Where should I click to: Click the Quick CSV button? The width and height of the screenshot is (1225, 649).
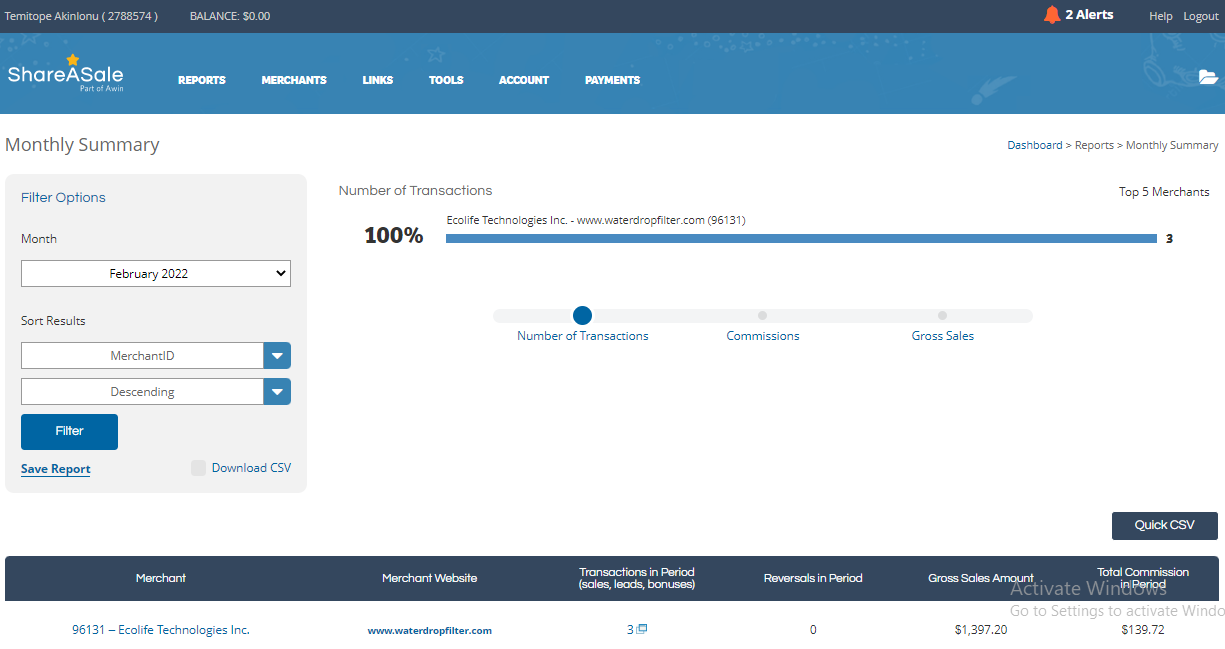[x=1165, y=526]
